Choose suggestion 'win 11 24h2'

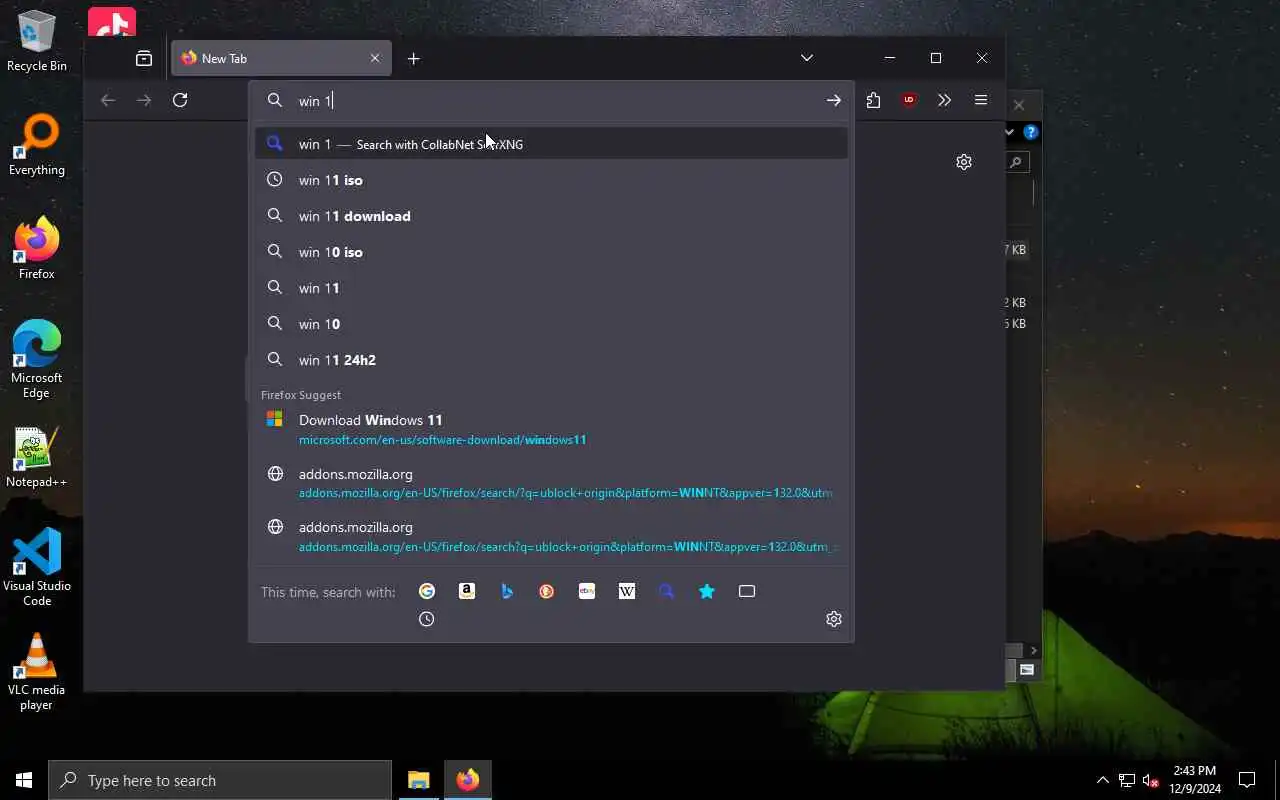[x=551, y=360]
